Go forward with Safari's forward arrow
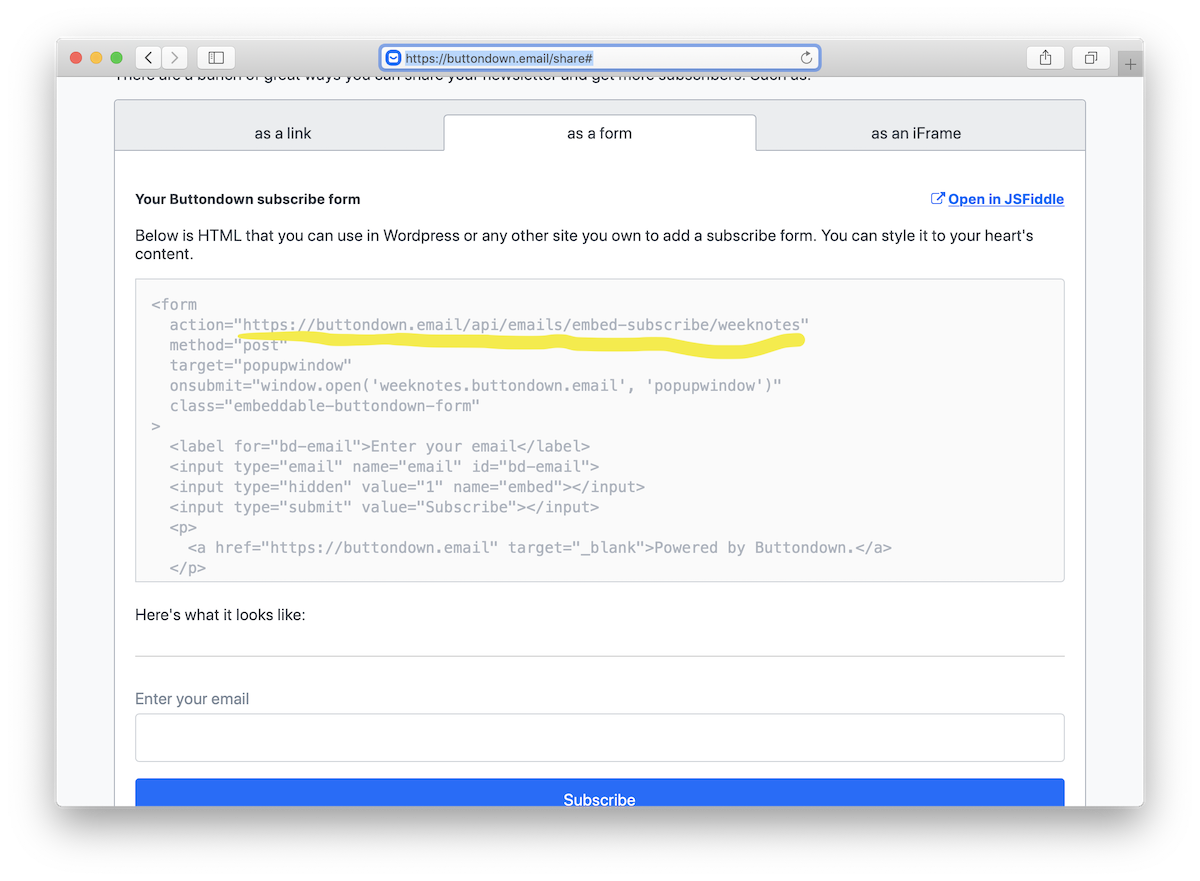 (175, 58)
